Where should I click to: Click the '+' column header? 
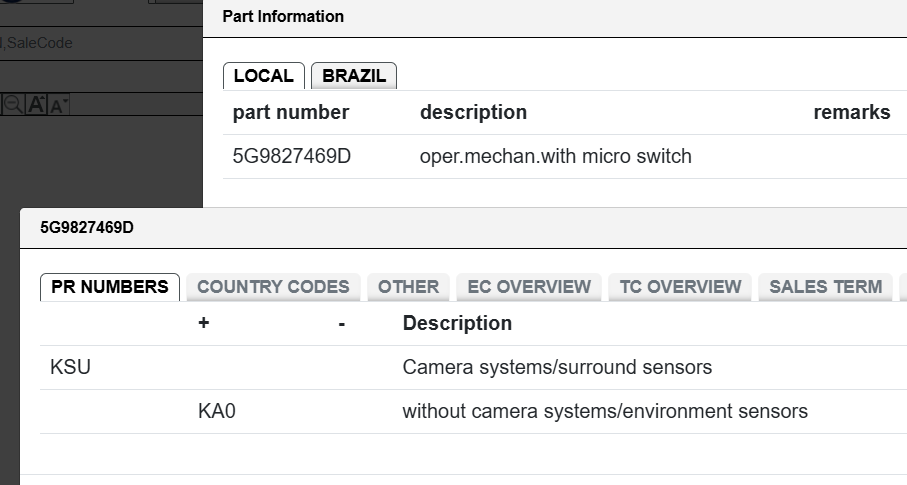tap(203, 323)
